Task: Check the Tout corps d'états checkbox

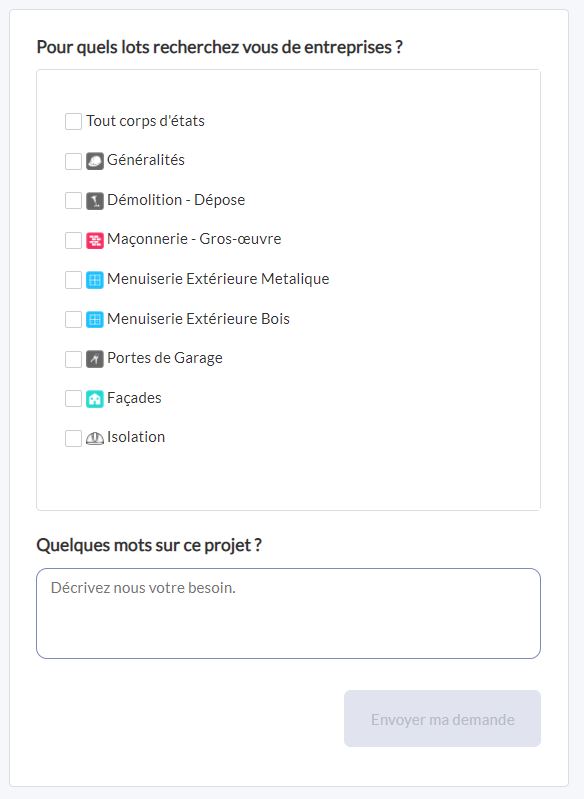Action: click(x=73, y=122)
